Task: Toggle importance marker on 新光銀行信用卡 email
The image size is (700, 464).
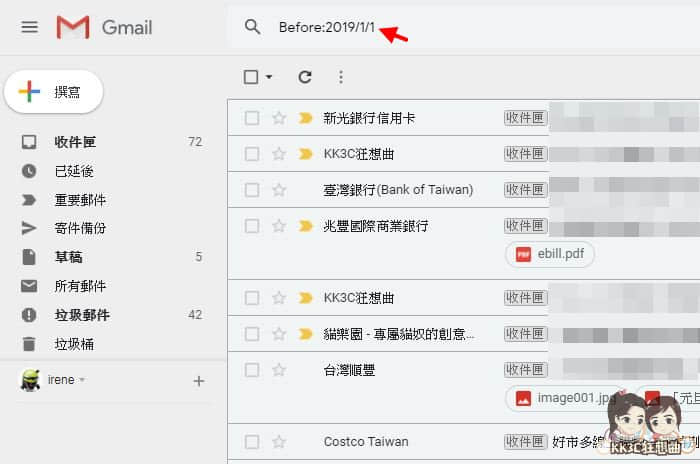Action: click(x=306, y=118)
